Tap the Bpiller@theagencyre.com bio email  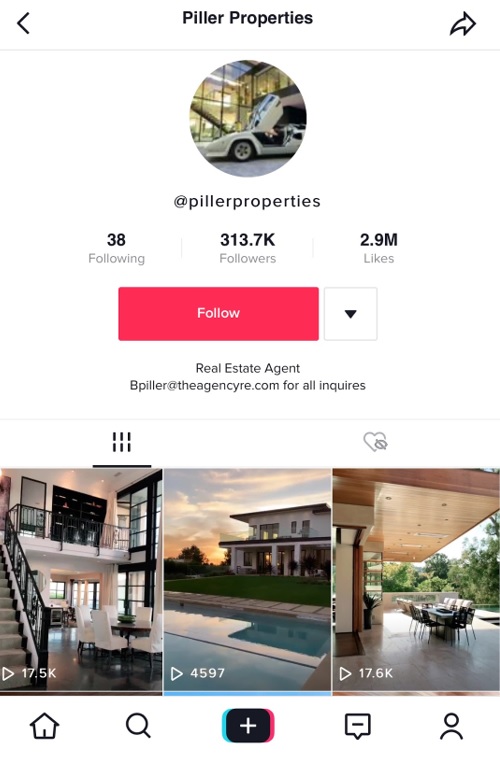point(205,385)
